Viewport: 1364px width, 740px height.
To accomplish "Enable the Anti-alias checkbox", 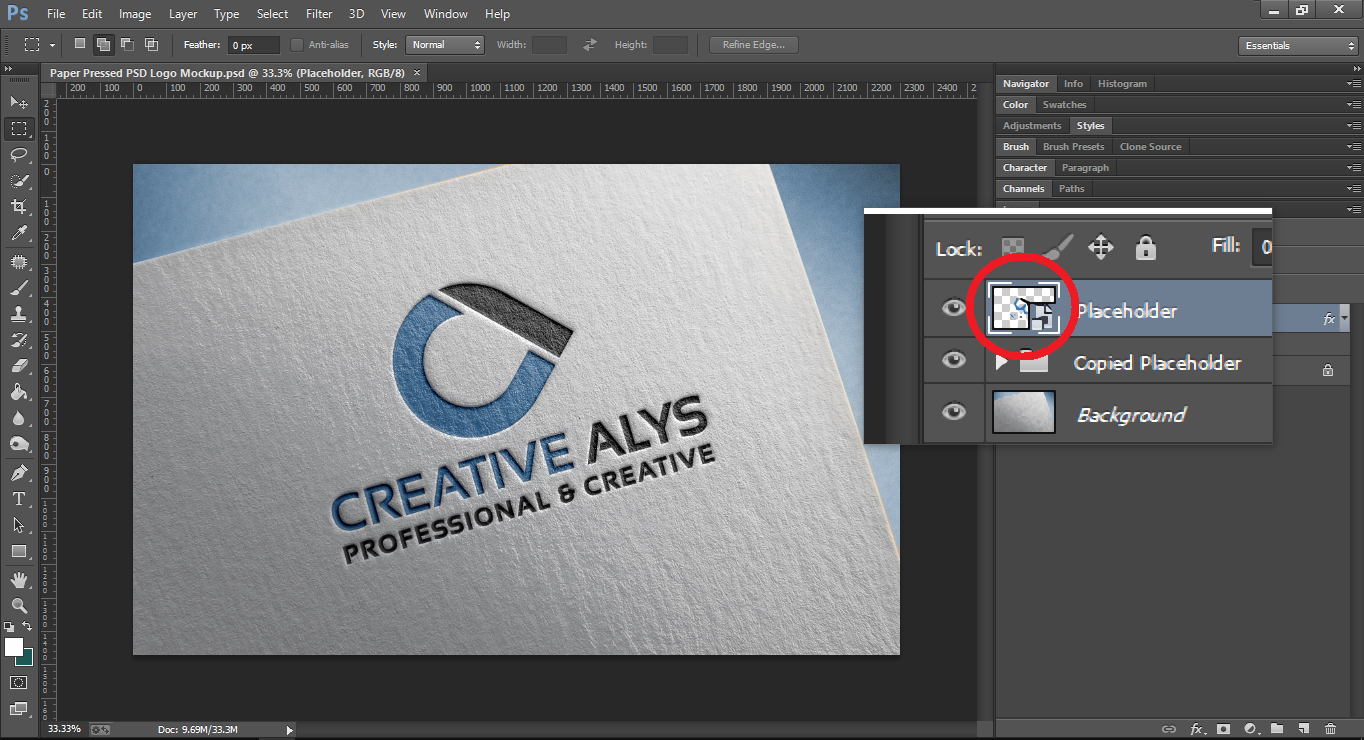I will pos(297,45).
